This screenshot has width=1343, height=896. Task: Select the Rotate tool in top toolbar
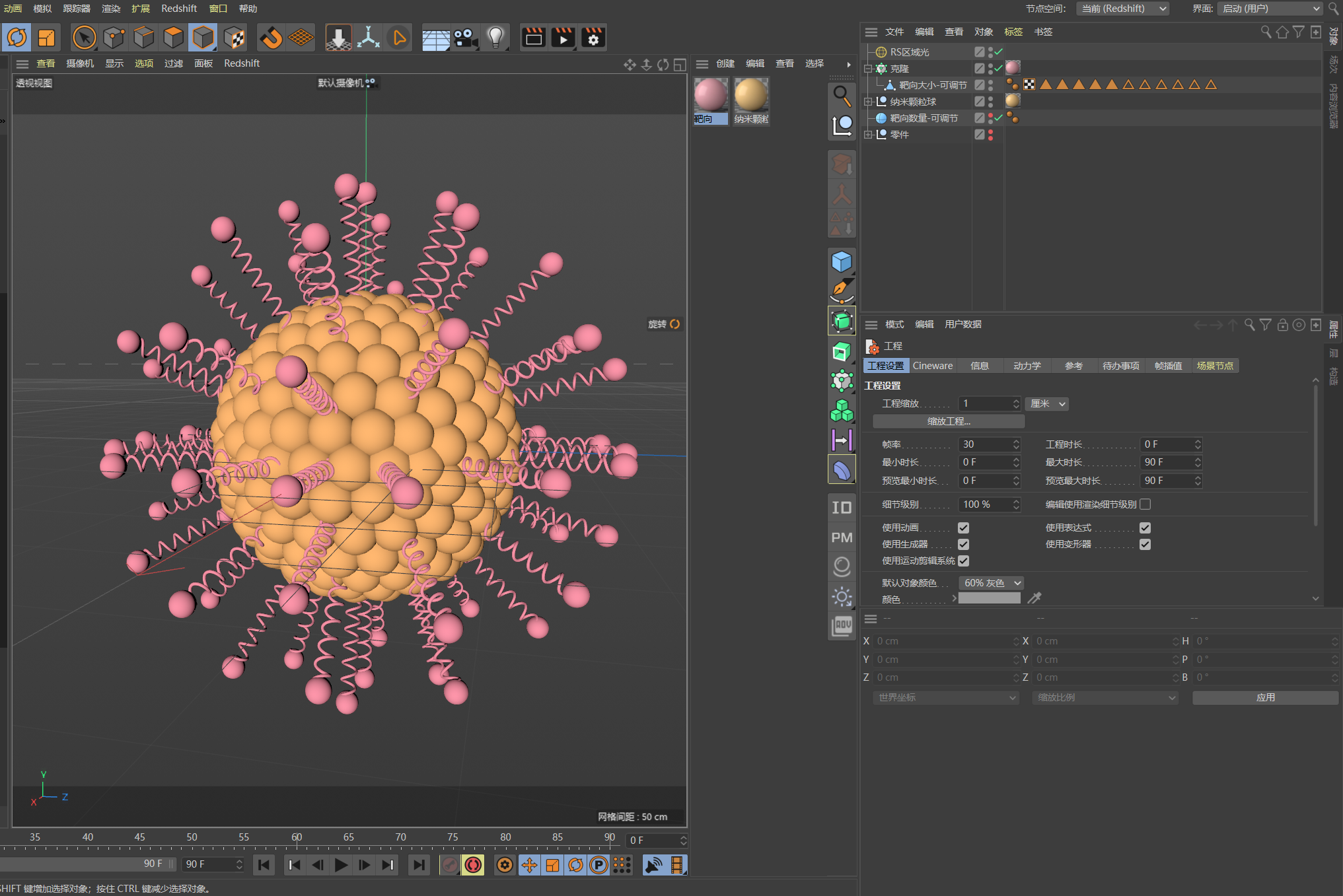pyautogui.click(x=17, y=38)
